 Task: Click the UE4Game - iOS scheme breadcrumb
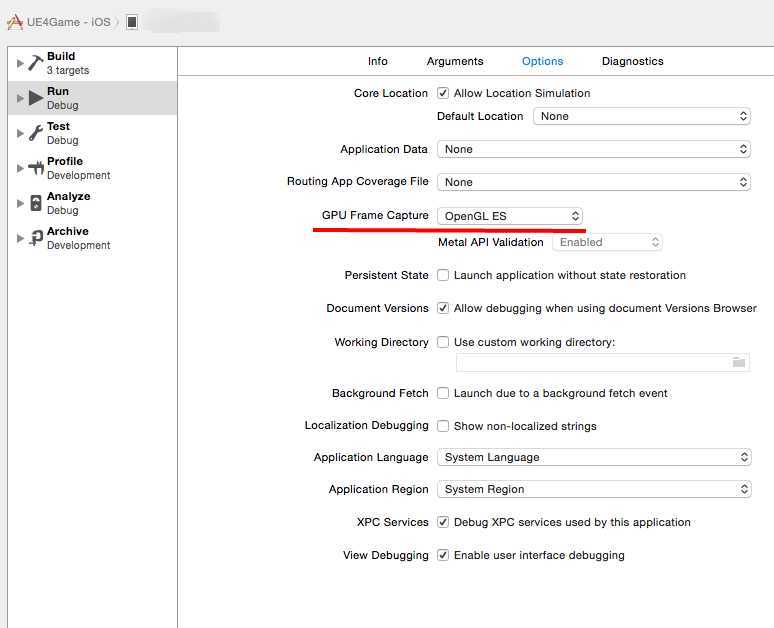(69, 22)
